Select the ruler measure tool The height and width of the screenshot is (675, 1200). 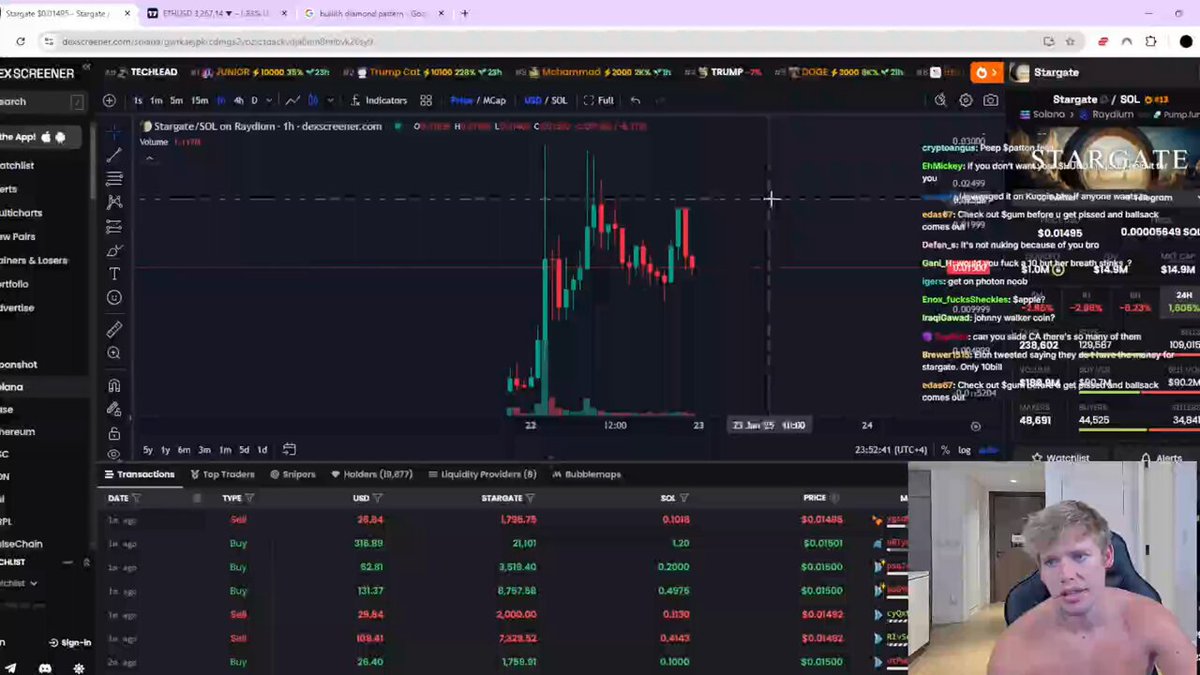[114, 329]
